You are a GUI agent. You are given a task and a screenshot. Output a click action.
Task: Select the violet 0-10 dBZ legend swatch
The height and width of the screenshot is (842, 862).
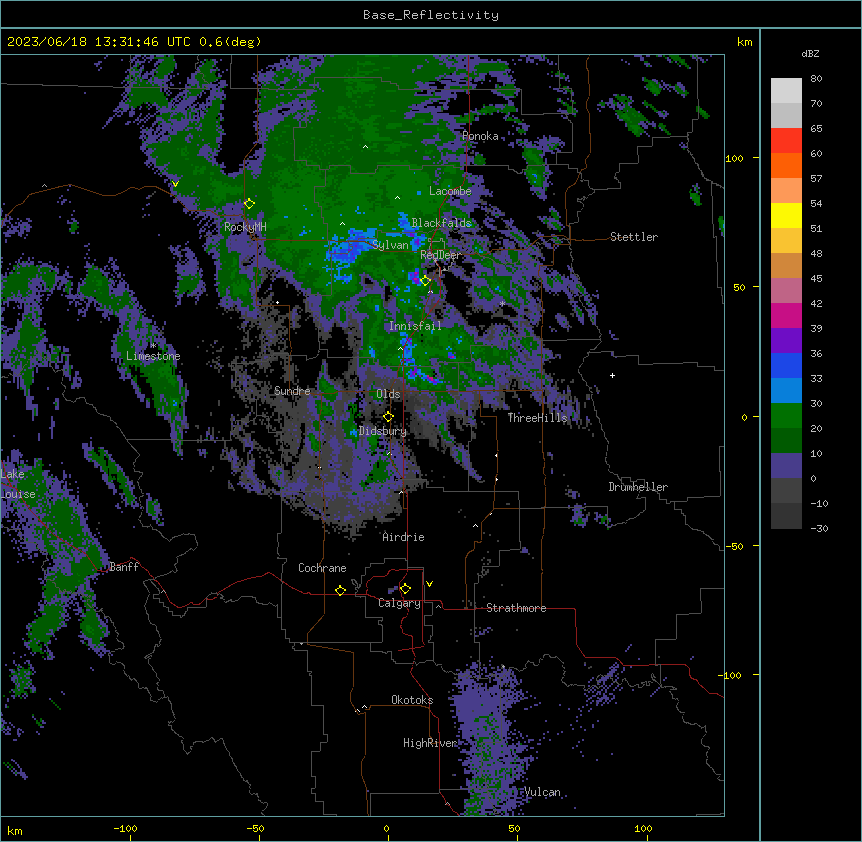point(786,466)
